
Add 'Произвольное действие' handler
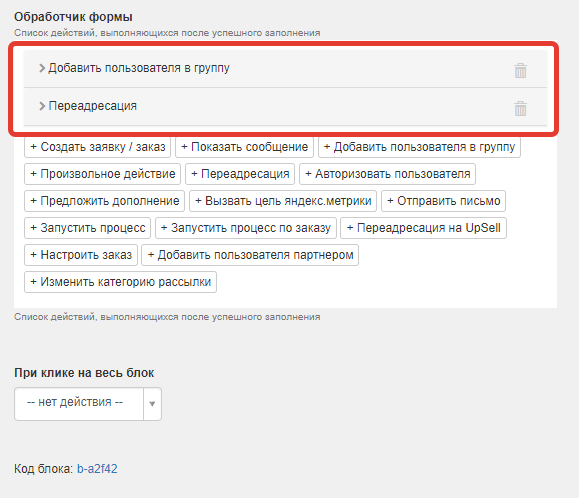point(102,174)
